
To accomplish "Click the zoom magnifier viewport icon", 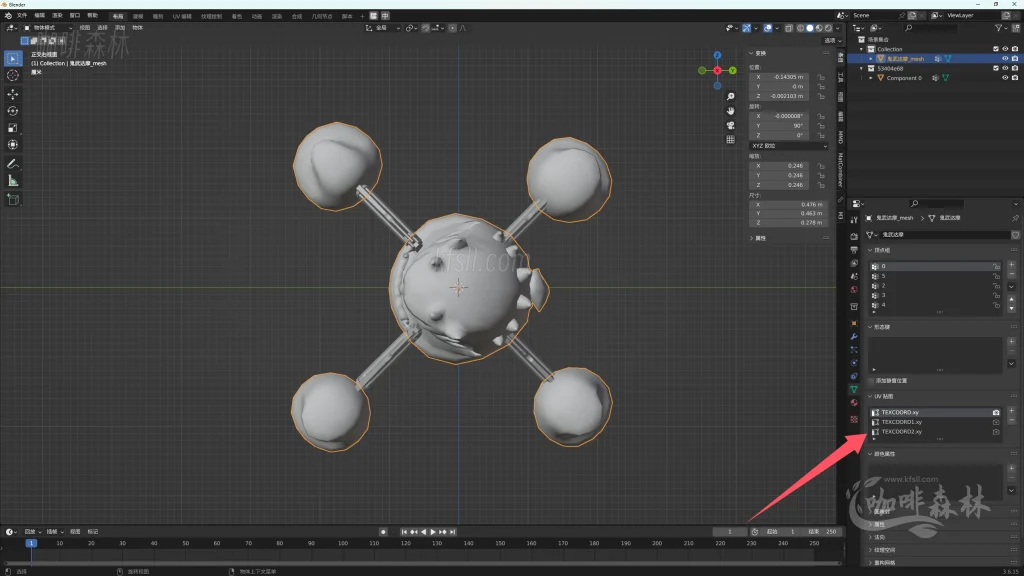I will [x=731, y=97].
